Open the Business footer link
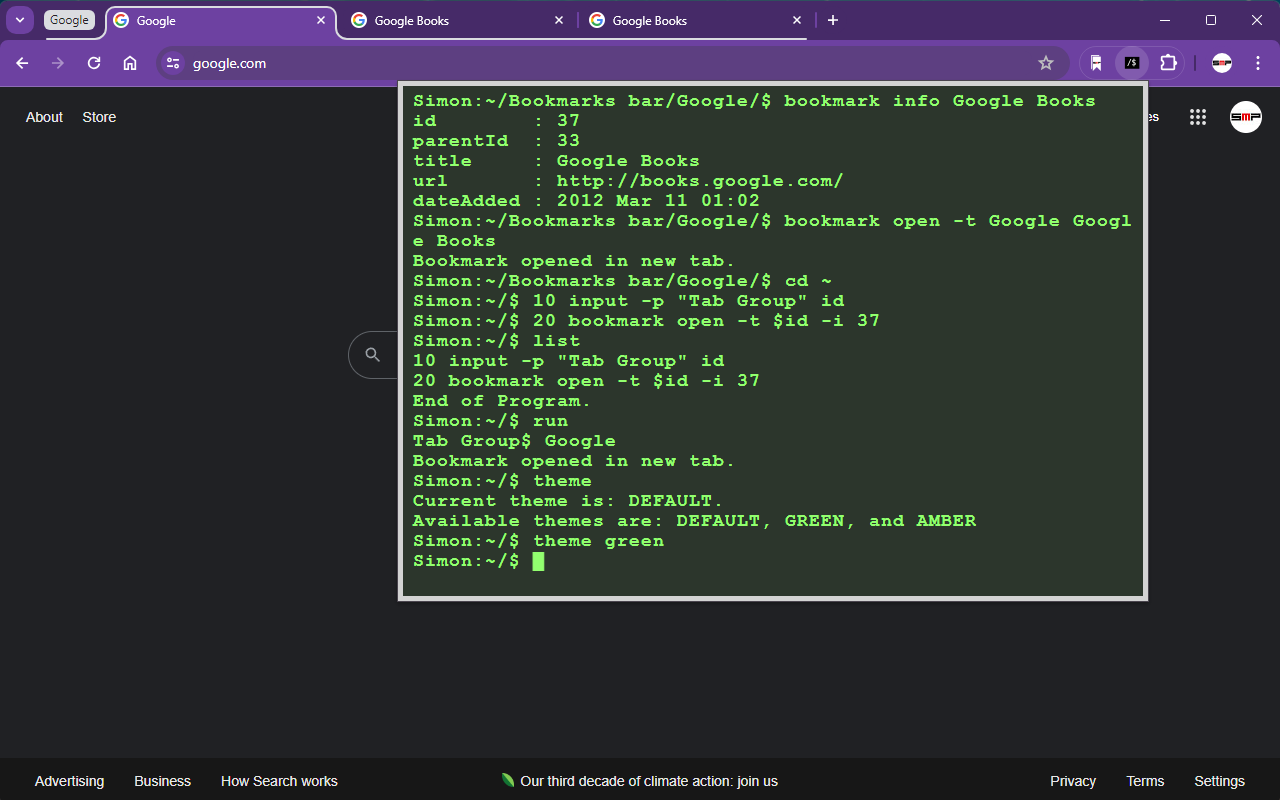 [162, 781]
